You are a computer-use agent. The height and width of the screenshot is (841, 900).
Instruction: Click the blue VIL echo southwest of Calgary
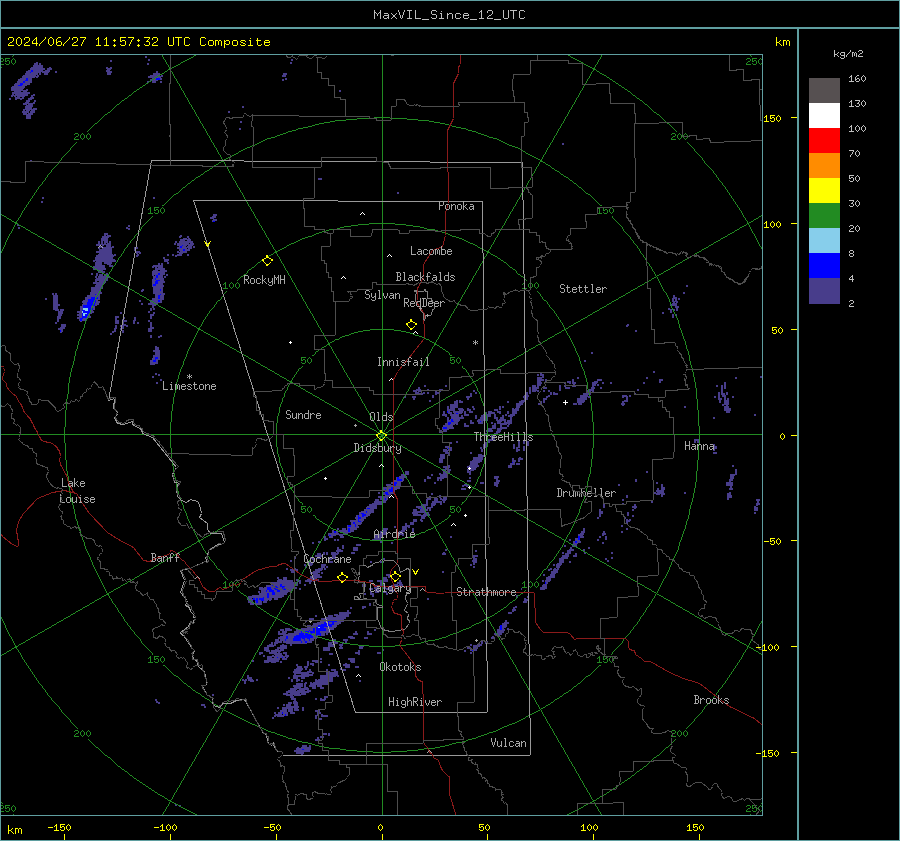(x=313, y=629)
